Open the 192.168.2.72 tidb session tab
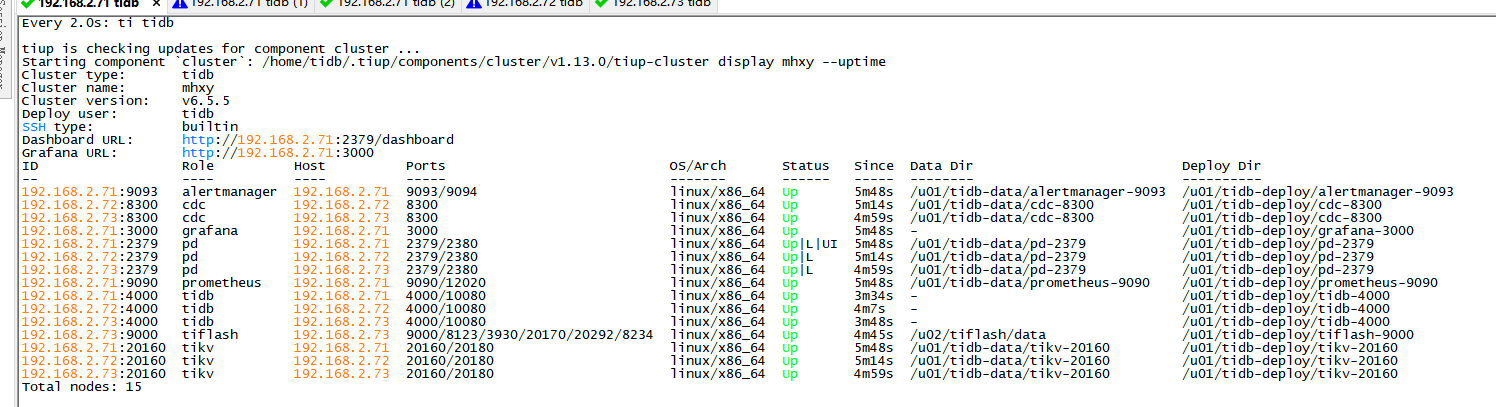Image resolution: width=1496 pixels, height=407 pixels. pos(525,4)
